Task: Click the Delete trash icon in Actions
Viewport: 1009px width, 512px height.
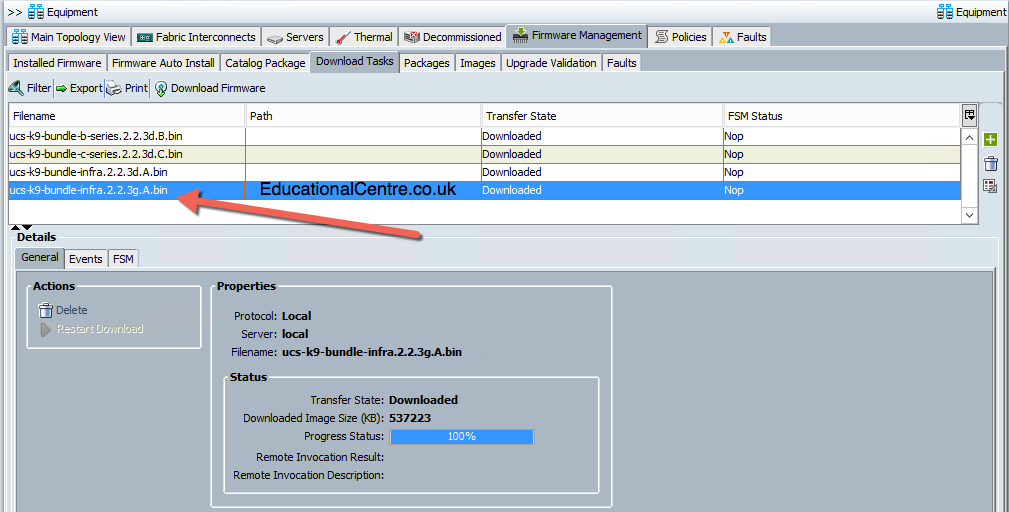Action: [x=46, y=310]
